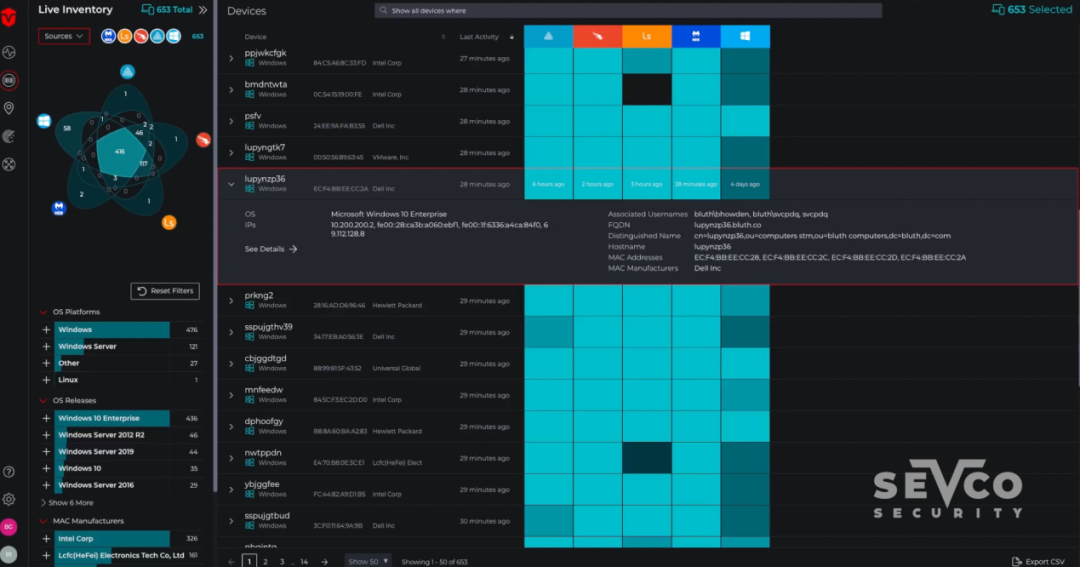Open See Details link for lupynzp36
1080x567 pixels.
(271, 249)
